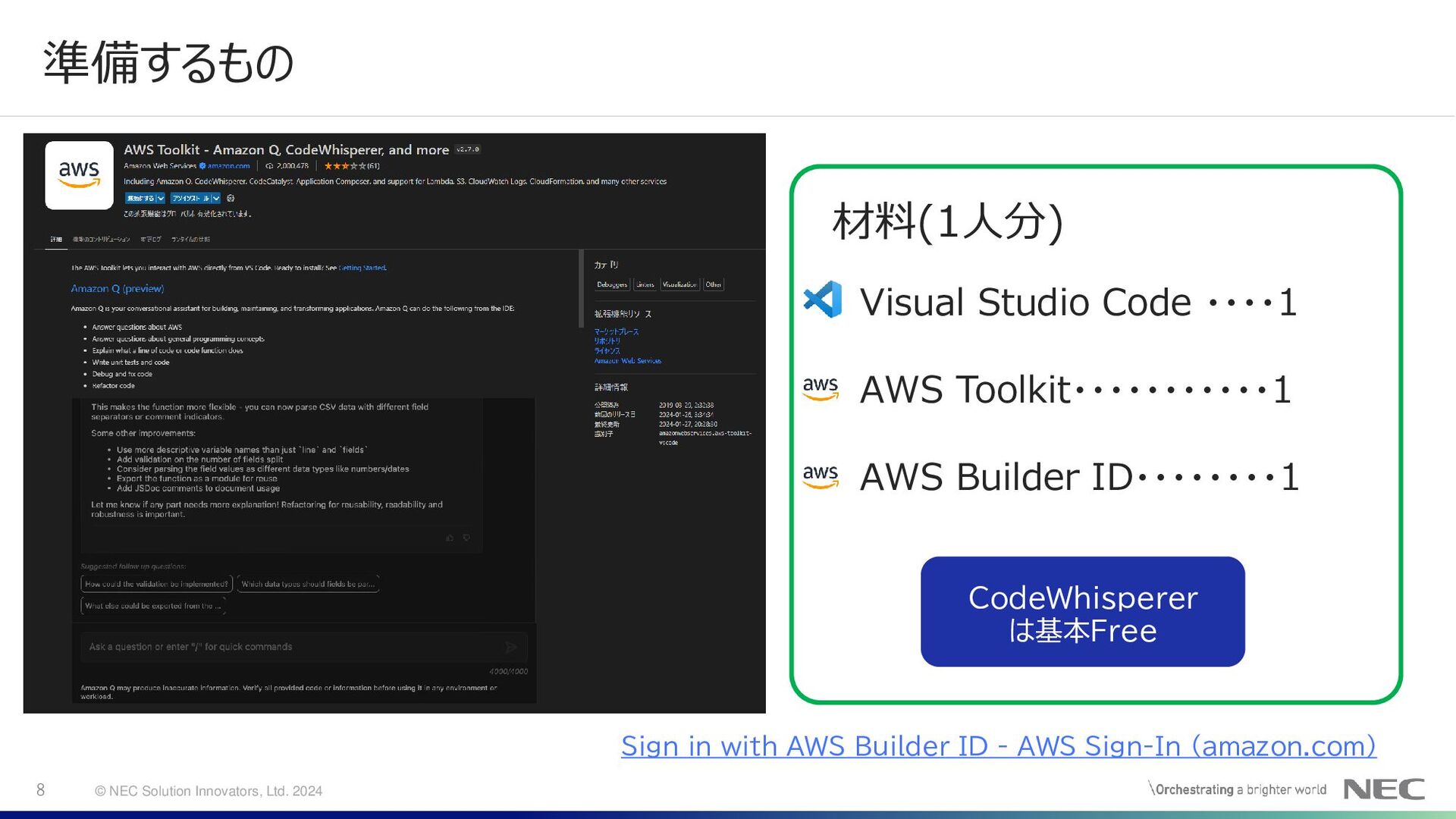The width and height of the screenshot is (1456, 819).
Task: Click the Linters category tag
Action: coord(645,284)
